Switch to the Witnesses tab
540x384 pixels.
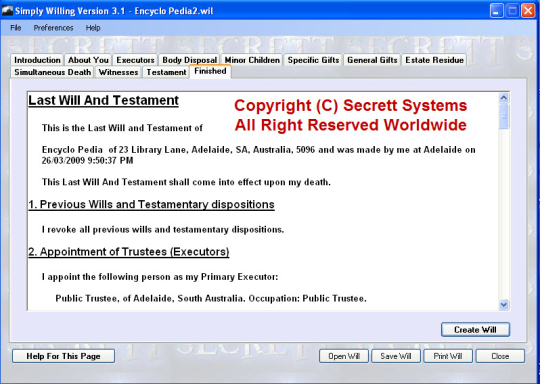(x=118, y=72)
